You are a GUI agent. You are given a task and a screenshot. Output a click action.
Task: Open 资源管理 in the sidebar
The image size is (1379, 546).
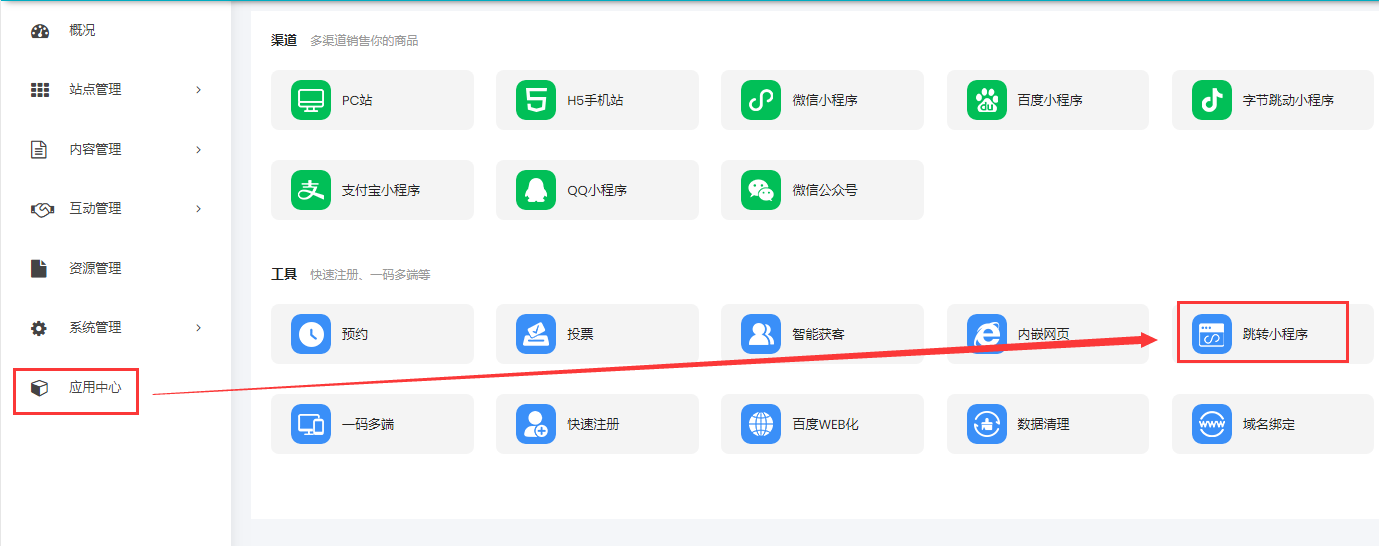tap(94, 269)
